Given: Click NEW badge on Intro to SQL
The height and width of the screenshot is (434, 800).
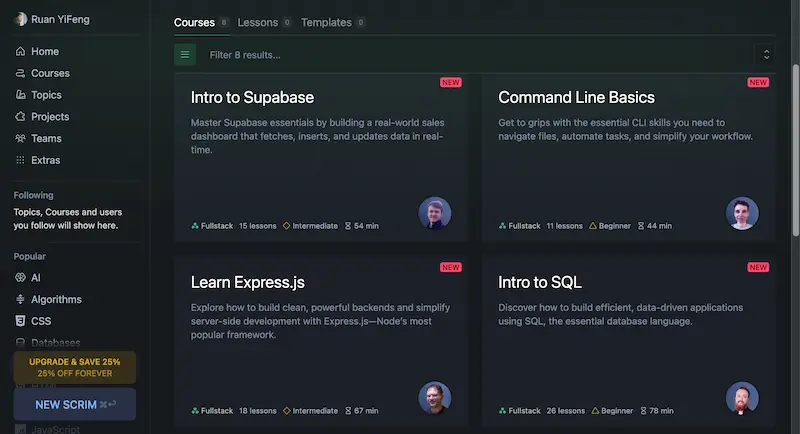Looking at the screenshot, I should tap(758, 267).
